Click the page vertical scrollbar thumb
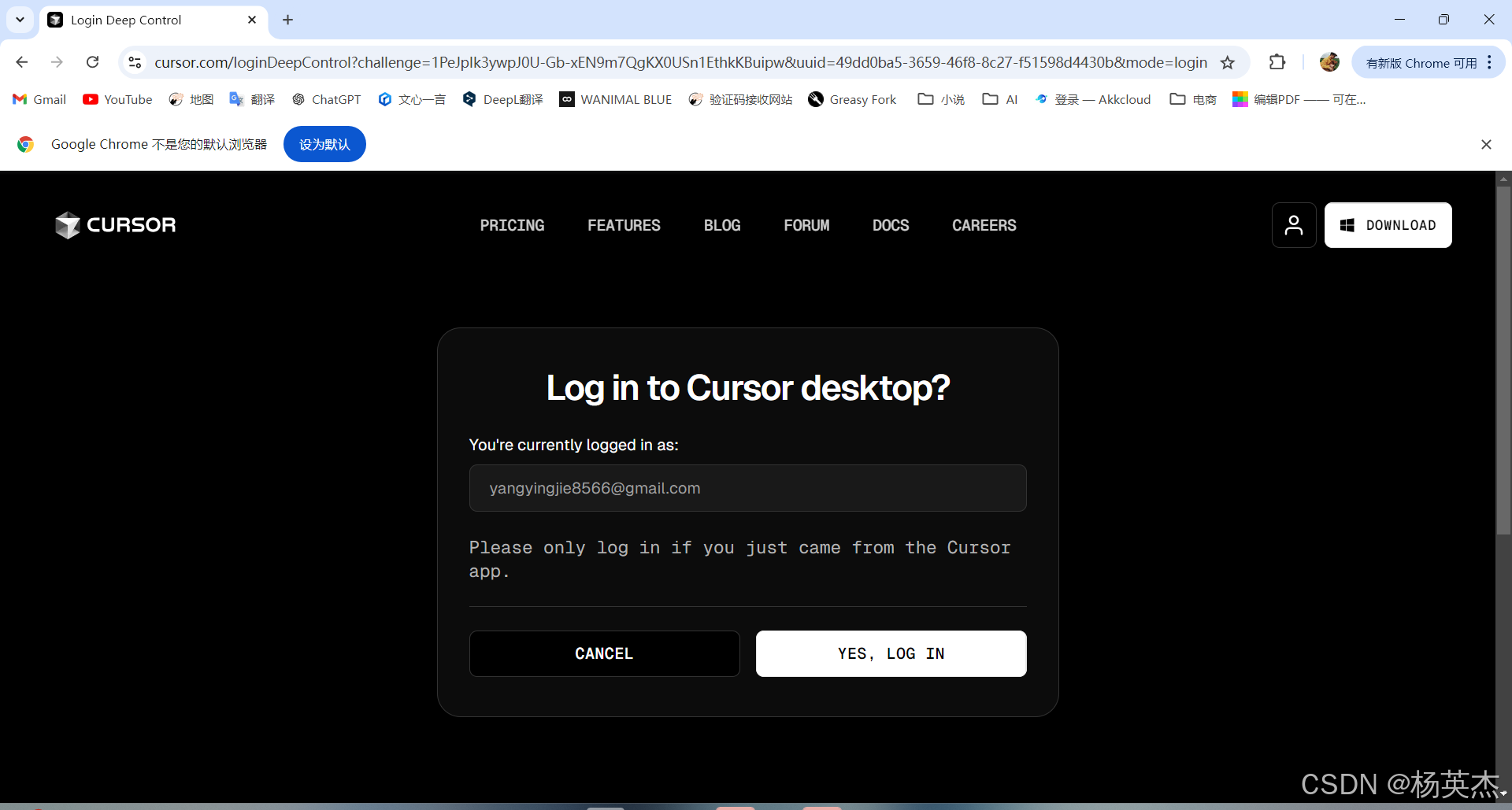The width and height of the screenshot is (1512, 810). (1503, 361)
